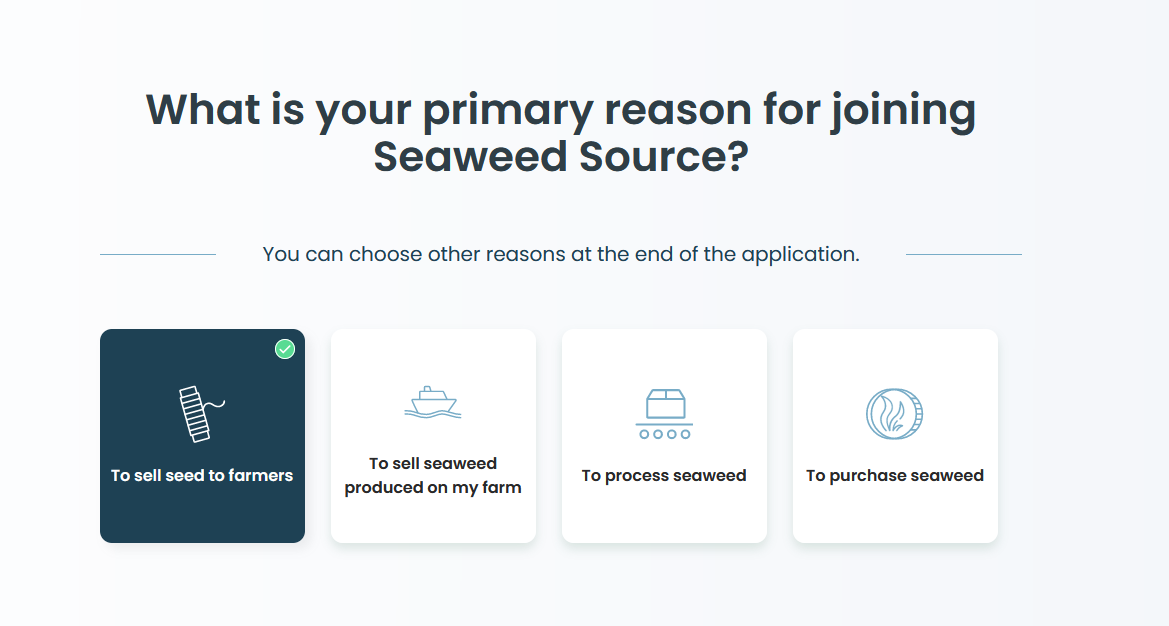Click the divider line right of the note
Viewport: 1169px width, 626px height.
(x=963, y=254)
